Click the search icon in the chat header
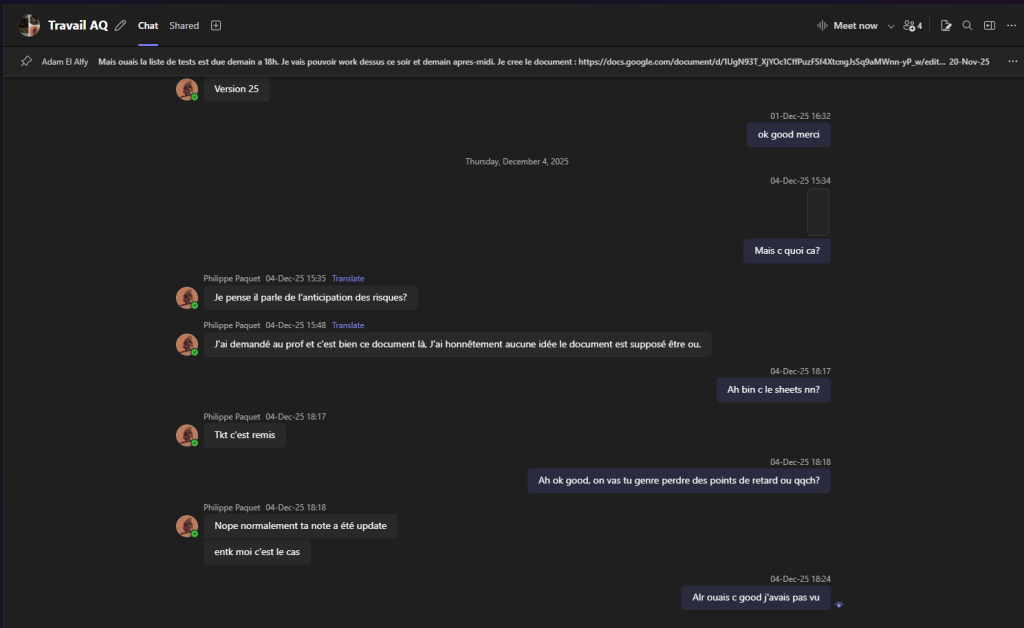This screenshot has height=628, width=1024. pos(967,25)
